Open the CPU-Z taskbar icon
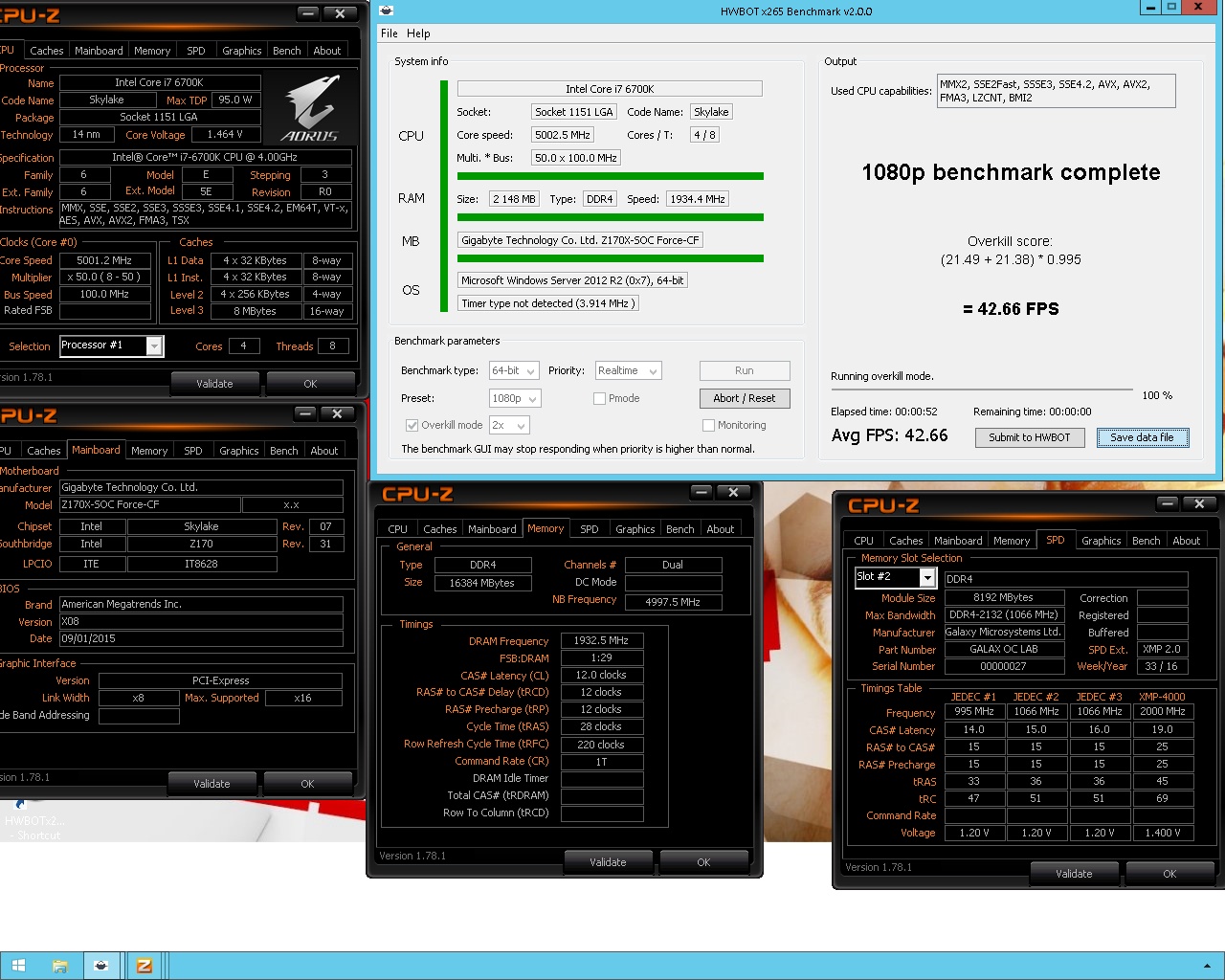Screen dimensions: 1225x980 pos(145,966)
